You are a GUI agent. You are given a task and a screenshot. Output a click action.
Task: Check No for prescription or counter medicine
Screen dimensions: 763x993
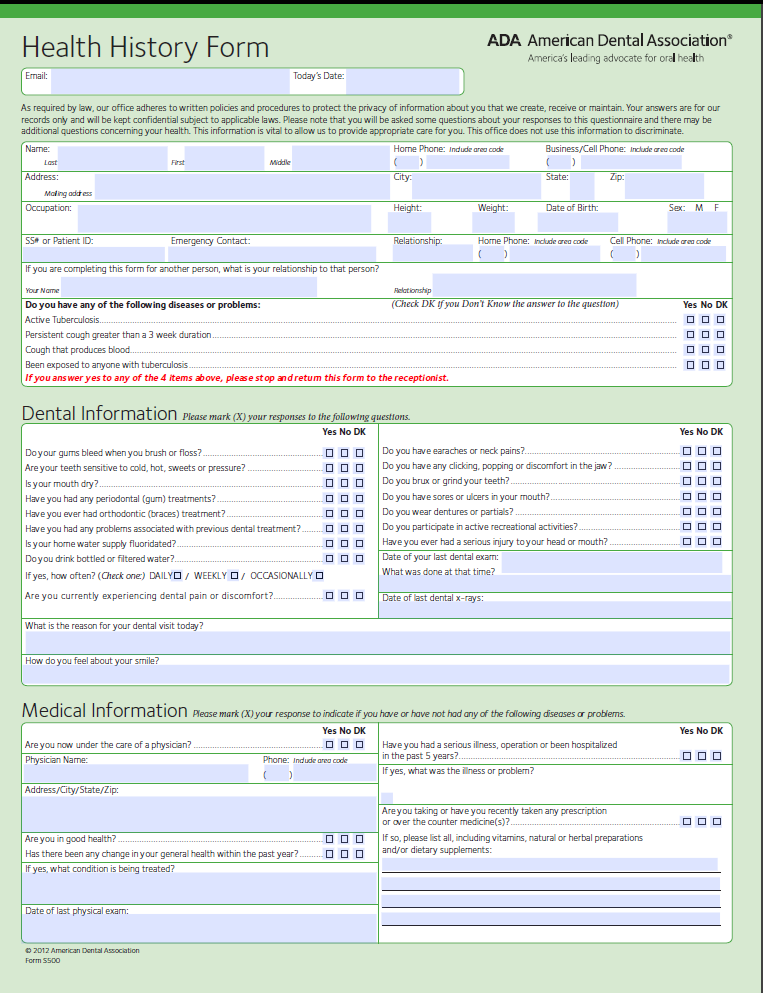click(702, 822)
